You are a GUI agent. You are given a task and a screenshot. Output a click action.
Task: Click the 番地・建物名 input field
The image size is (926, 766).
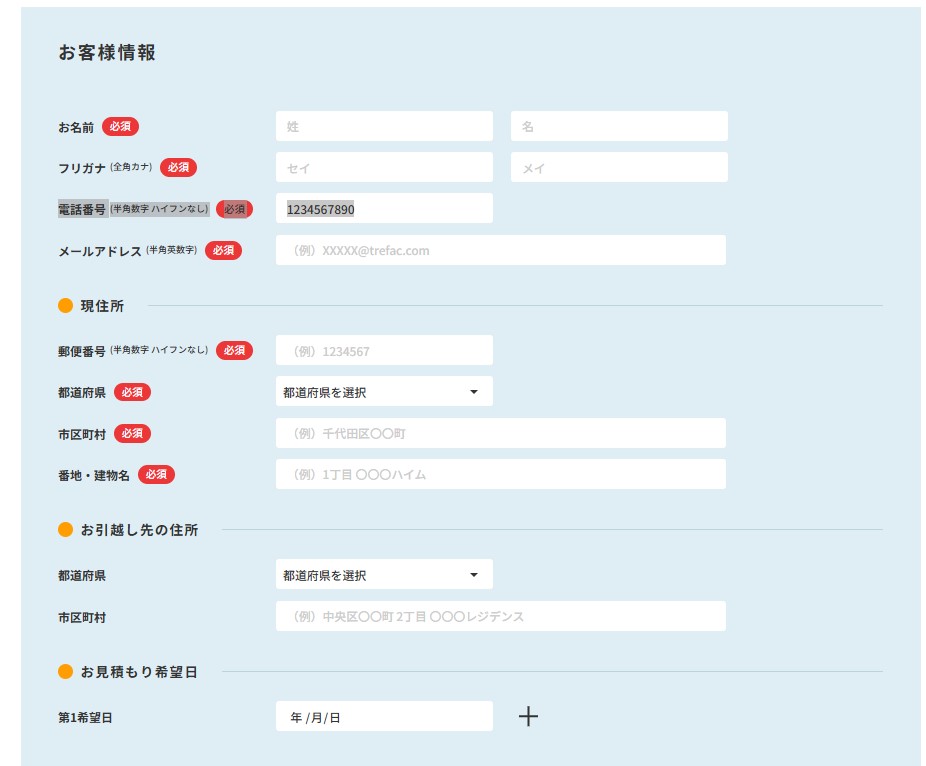(500, 474)
